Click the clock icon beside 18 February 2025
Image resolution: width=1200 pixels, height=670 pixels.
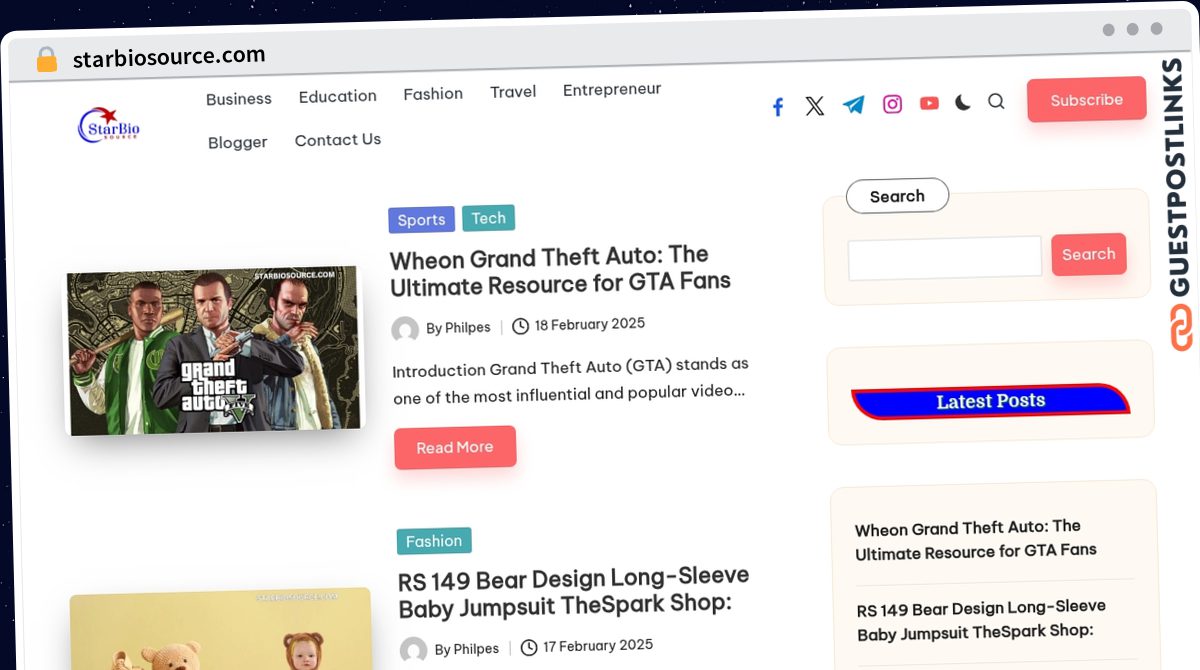pyautogui.click(x=520, y=326)
